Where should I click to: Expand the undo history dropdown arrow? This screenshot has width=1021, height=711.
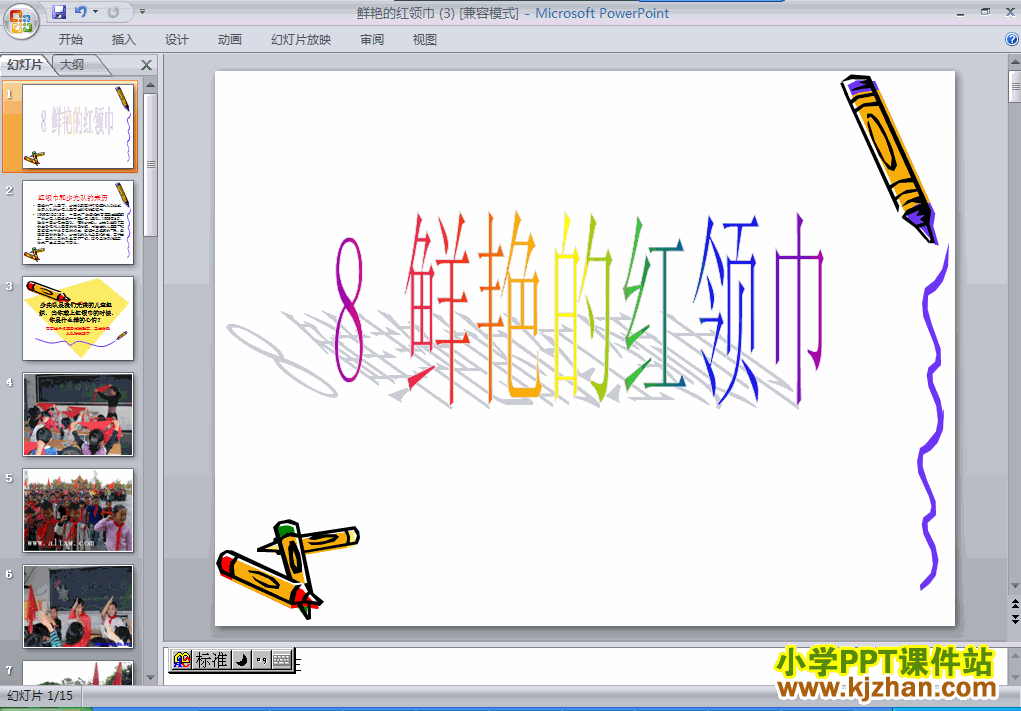pyautogui.click(x=96, y=12)
